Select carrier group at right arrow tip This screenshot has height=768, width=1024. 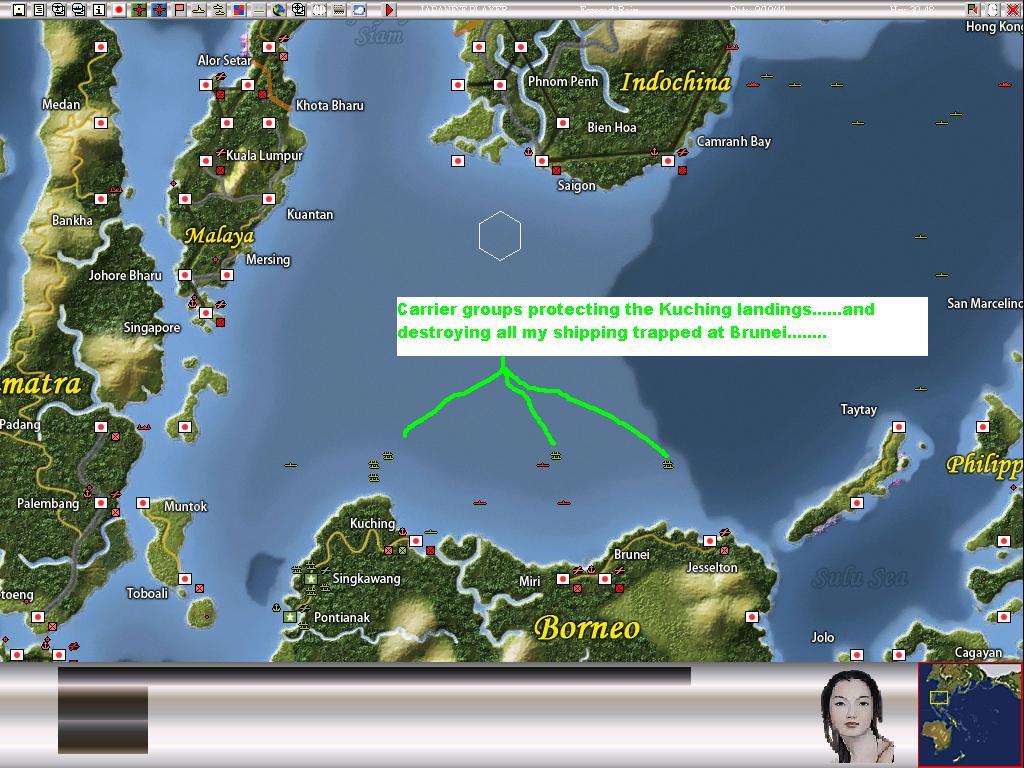(667, 464)
